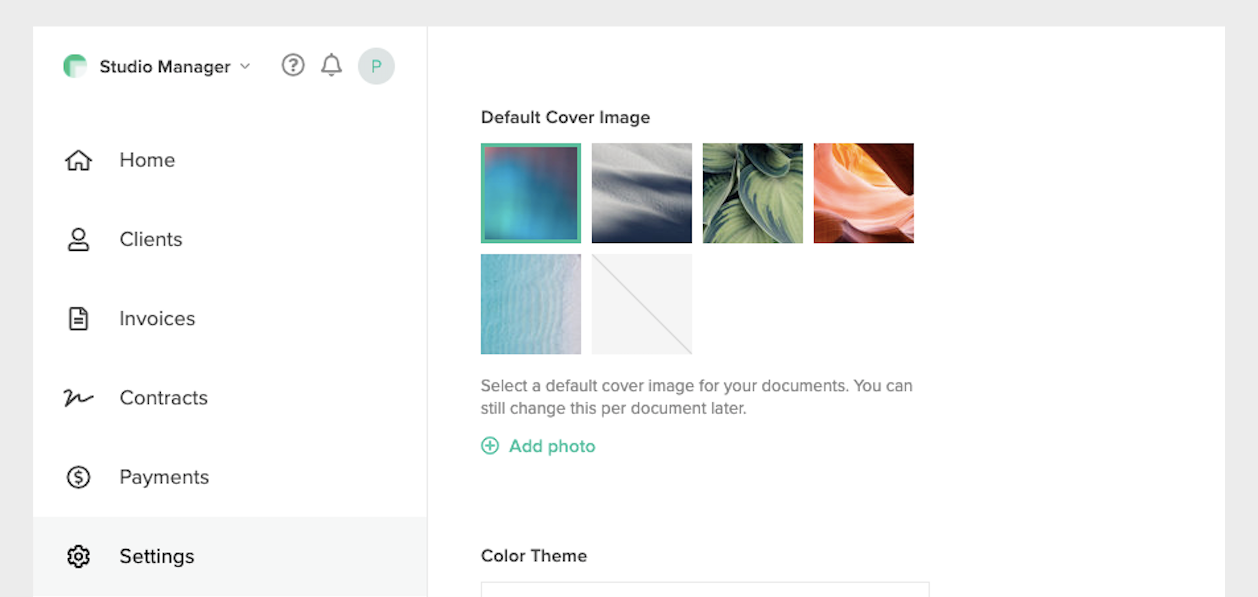
Task: Click the Invoices document icon
Action: pyautogui.click(x=78, y=318)
